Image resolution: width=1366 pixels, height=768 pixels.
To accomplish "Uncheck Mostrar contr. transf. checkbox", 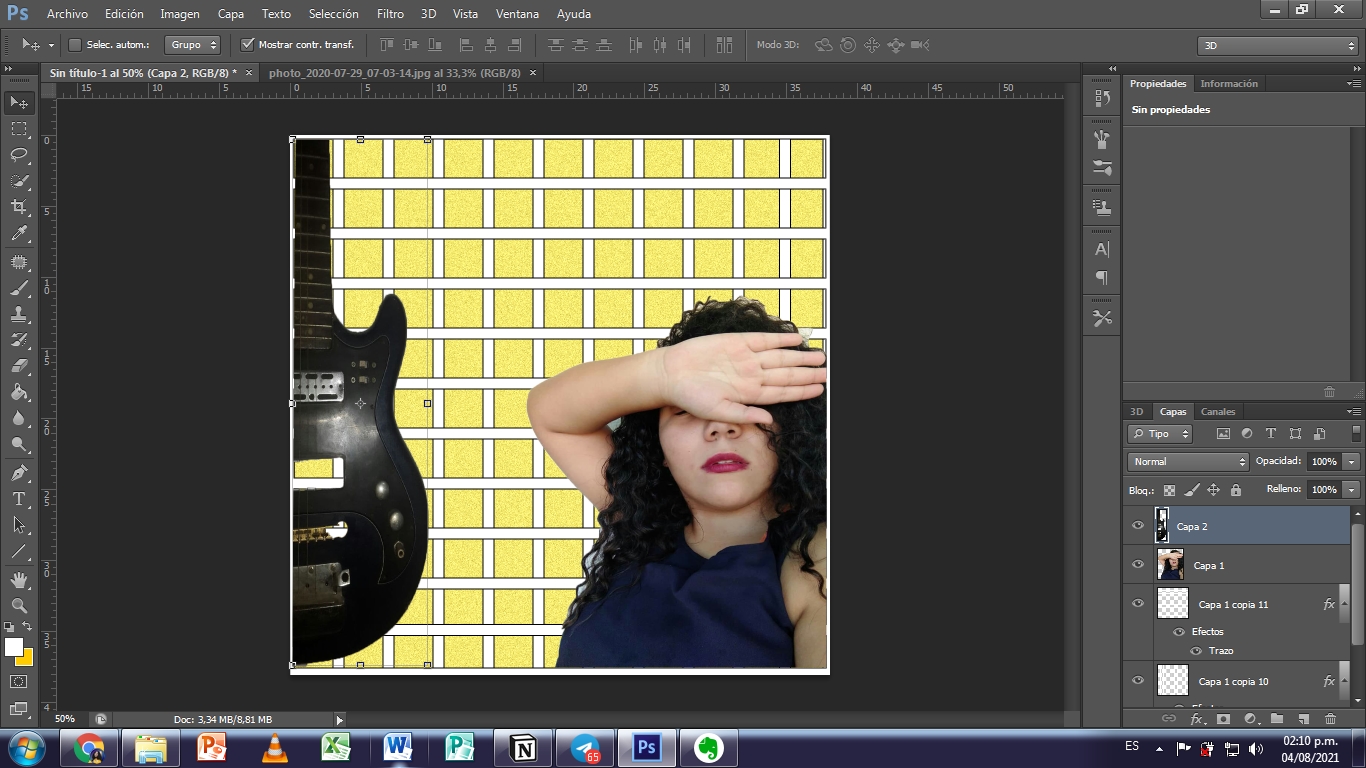I will click(x=248, y=45).
